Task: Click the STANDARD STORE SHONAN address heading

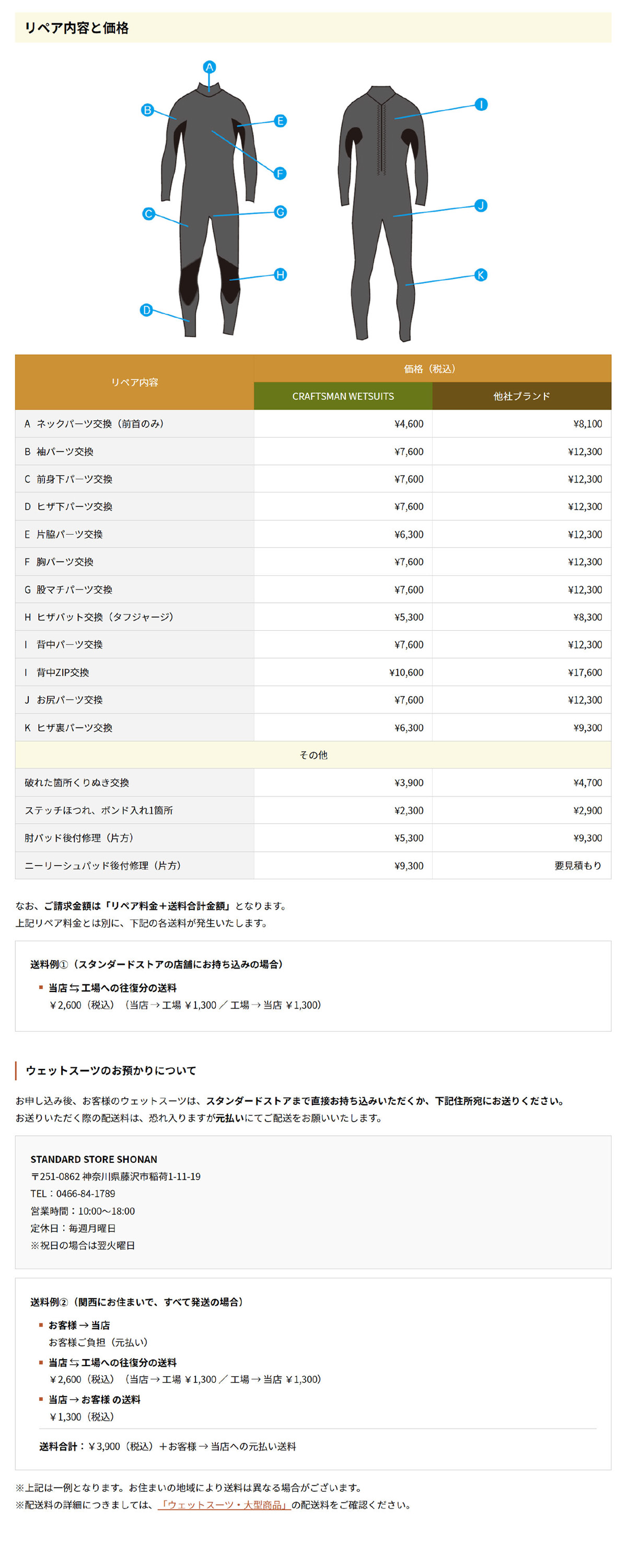Action: [x=94, y=1159]
